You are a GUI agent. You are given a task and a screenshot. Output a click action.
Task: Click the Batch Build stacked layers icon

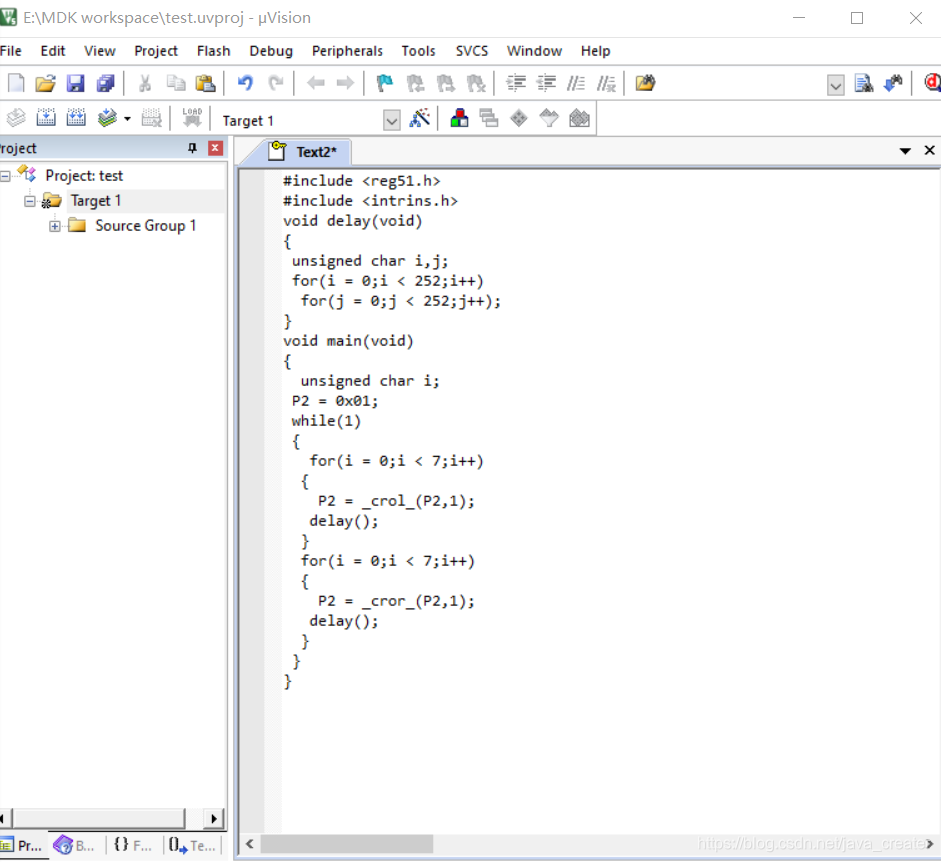(x=107, y=118)
